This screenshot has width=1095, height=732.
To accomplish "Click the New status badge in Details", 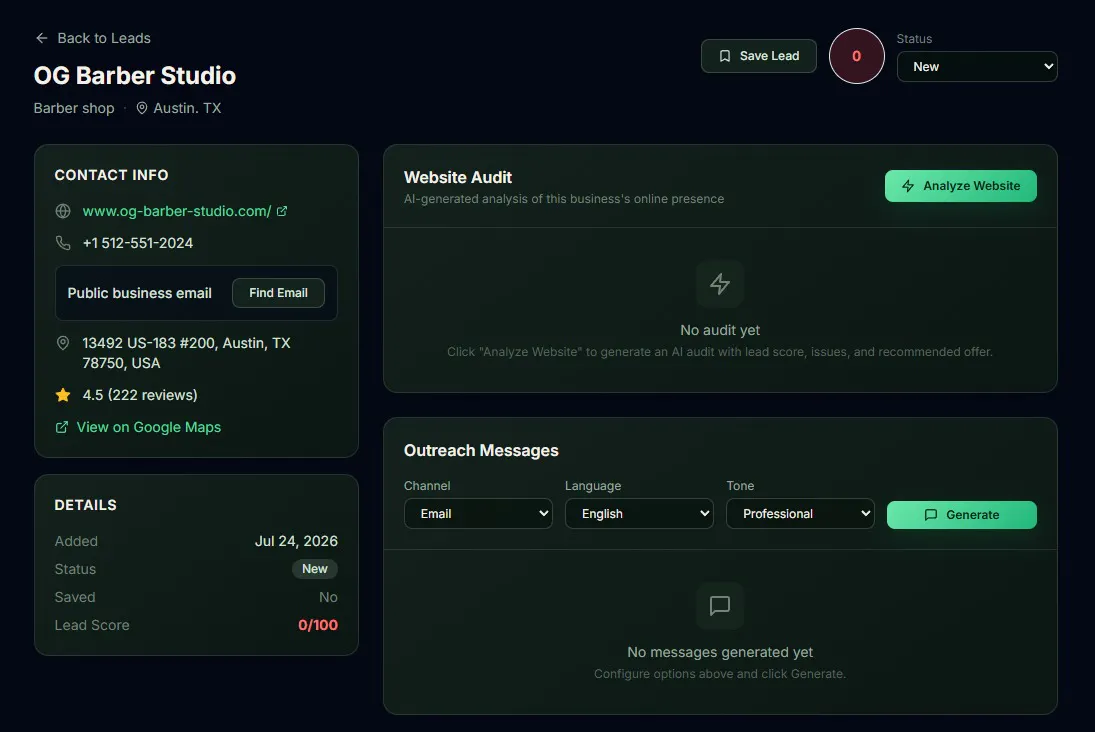I will tap(314, 569).
